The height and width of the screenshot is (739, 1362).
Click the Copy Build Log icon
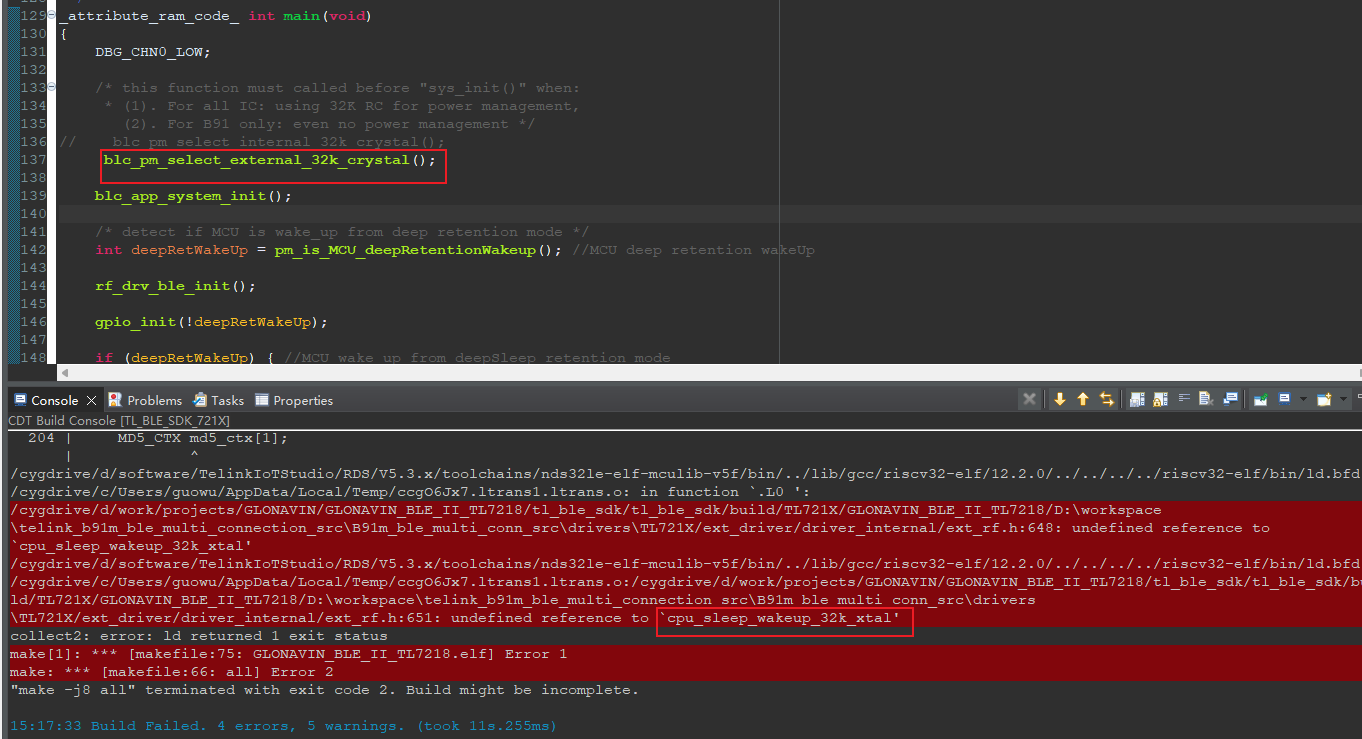click(1137, 400)
